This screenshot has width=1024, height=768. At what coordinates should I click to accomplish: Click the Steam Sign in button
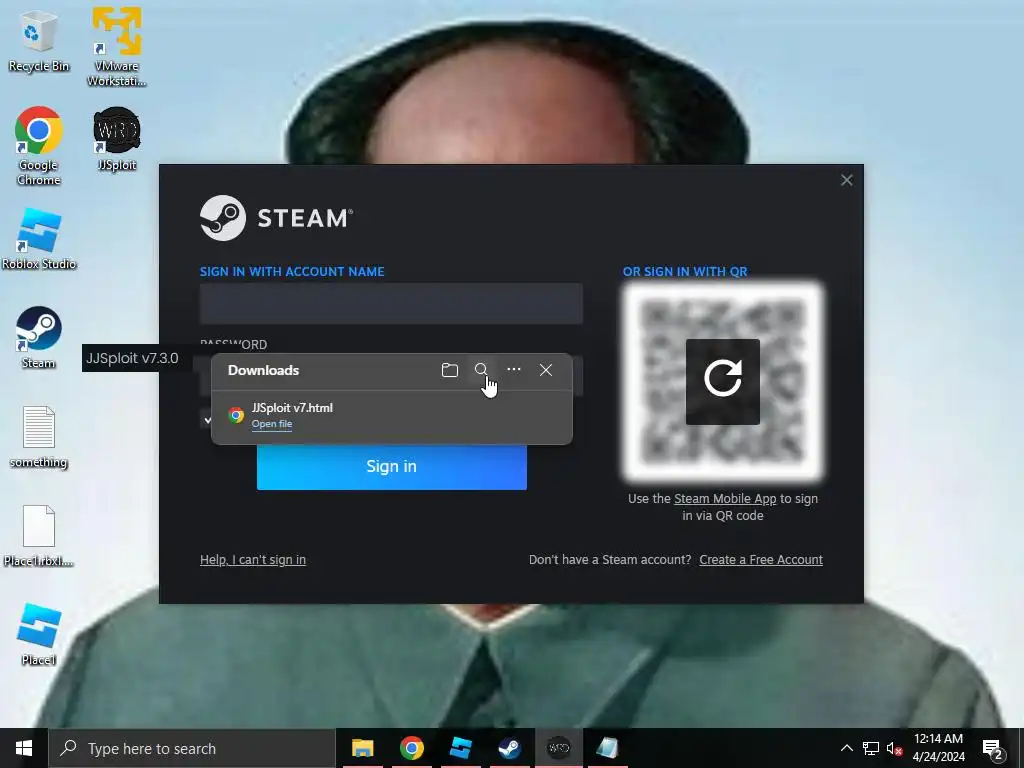(392, 466)
